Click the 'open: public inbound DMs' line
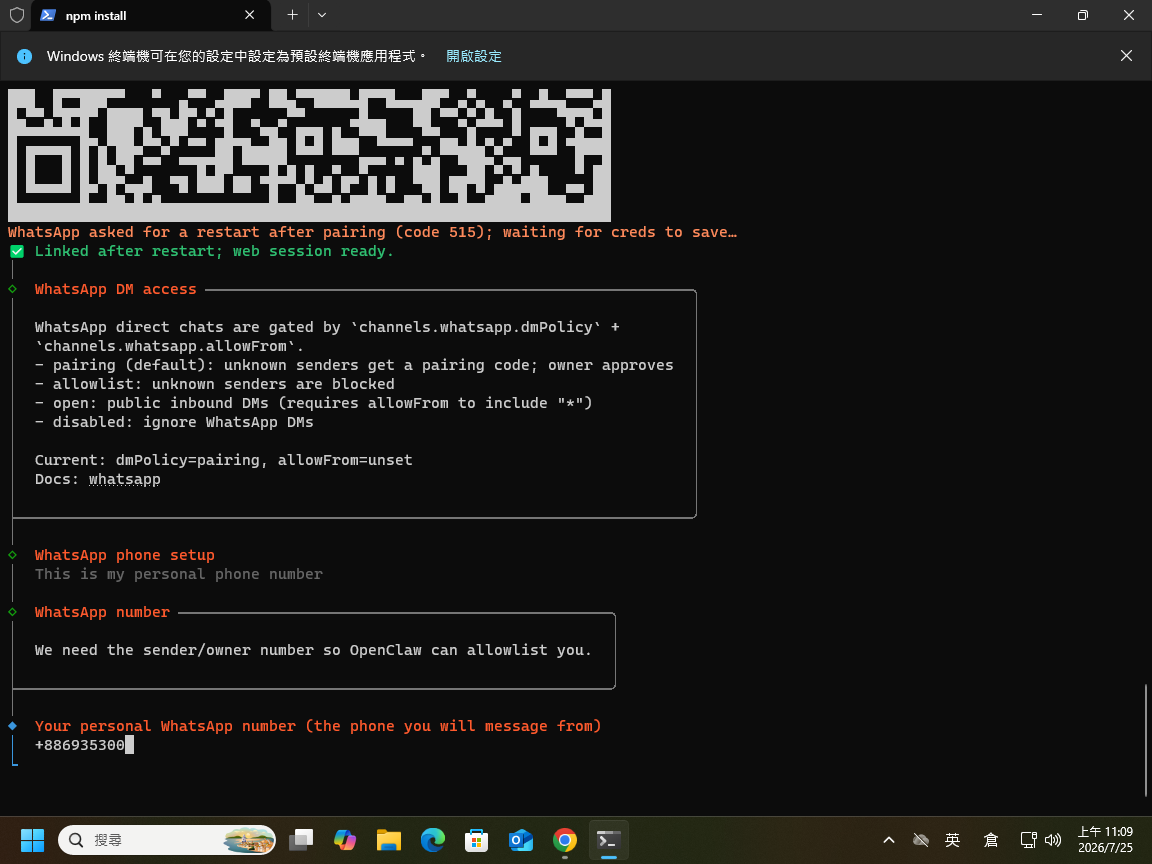The image size is (1152, 864). pos(314,403)
